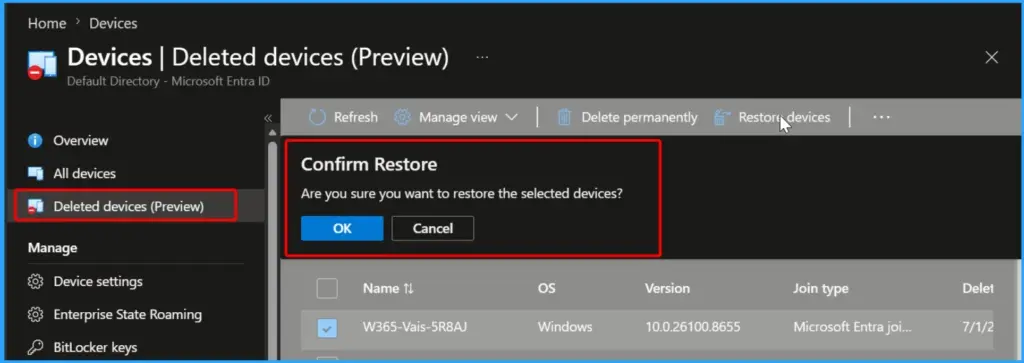Go to Devices breadcrumb link
1024x363 pixels.
pos(113,24)
